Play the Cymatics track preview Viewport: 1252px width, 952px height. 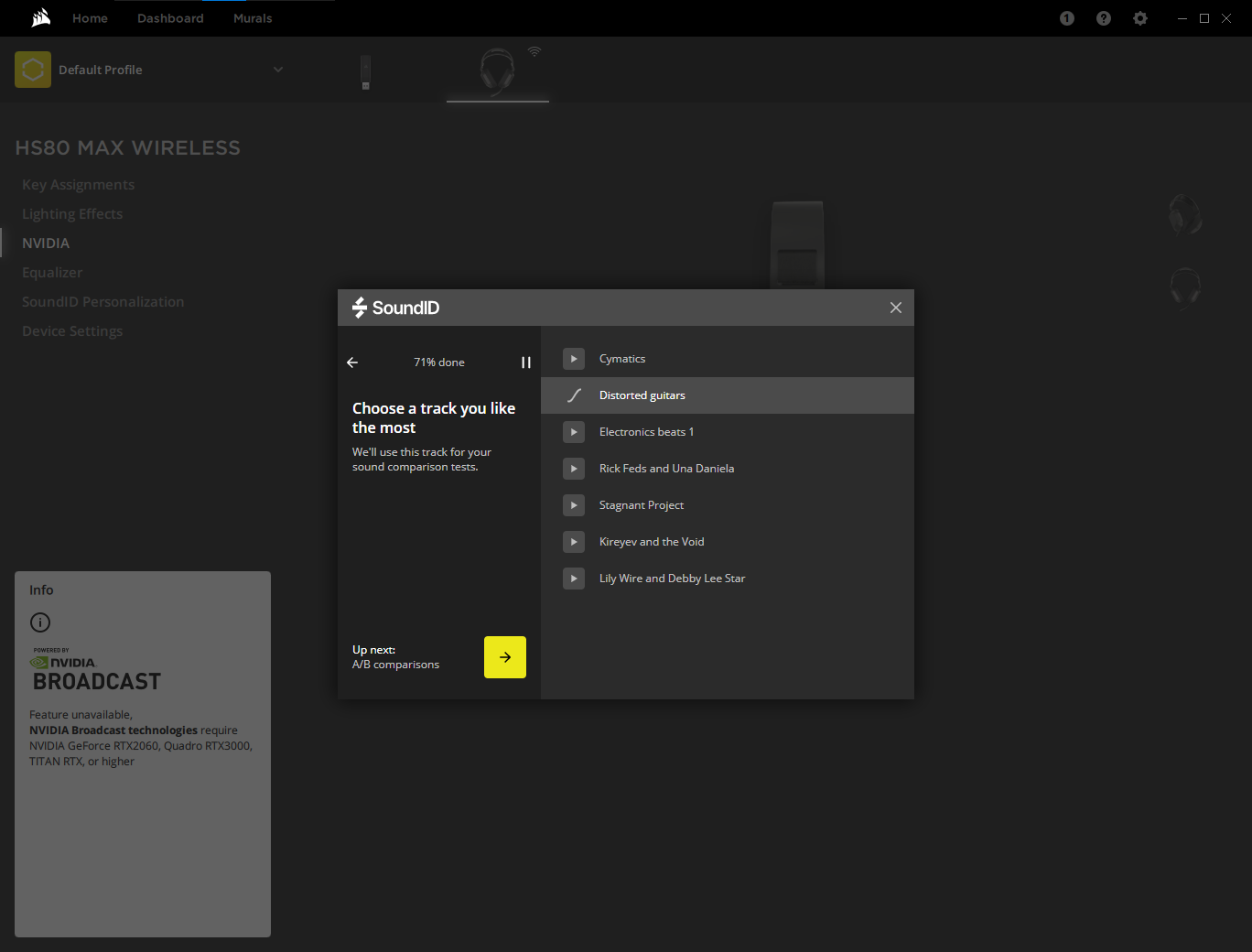(574, 359)
